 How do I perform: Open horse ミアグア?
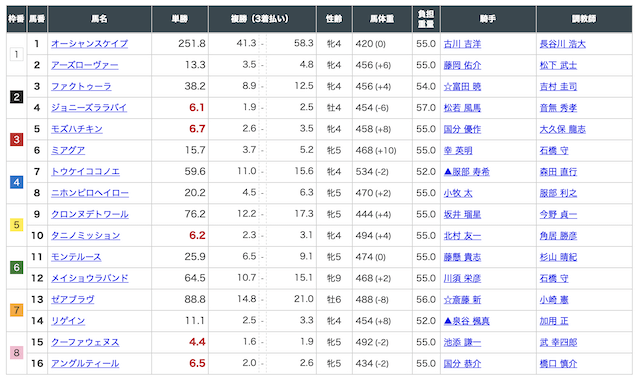tap(68, 150)
